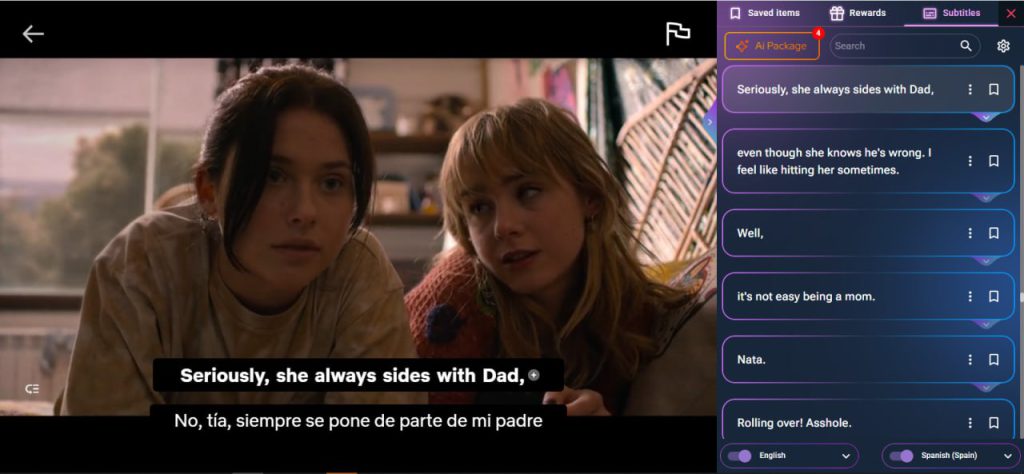
Task: Toggle the English subtitle switch
Action: pos(739,456)
